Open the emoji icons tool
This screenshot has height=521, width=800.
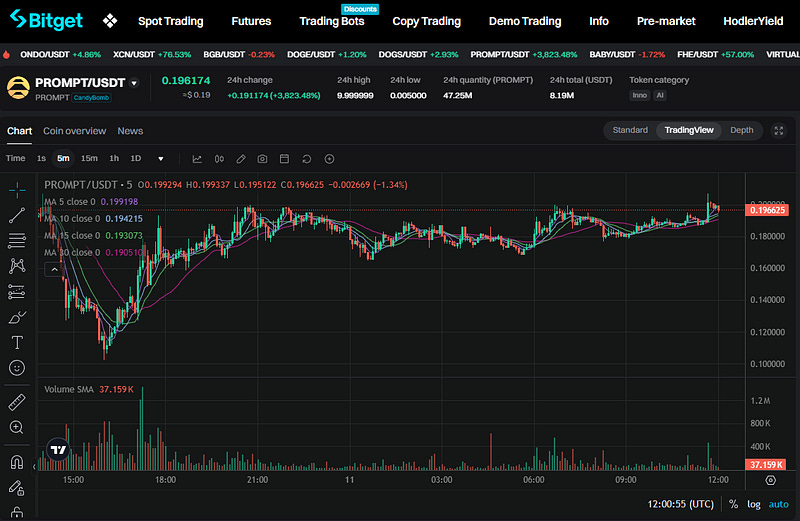pos(17,367)
